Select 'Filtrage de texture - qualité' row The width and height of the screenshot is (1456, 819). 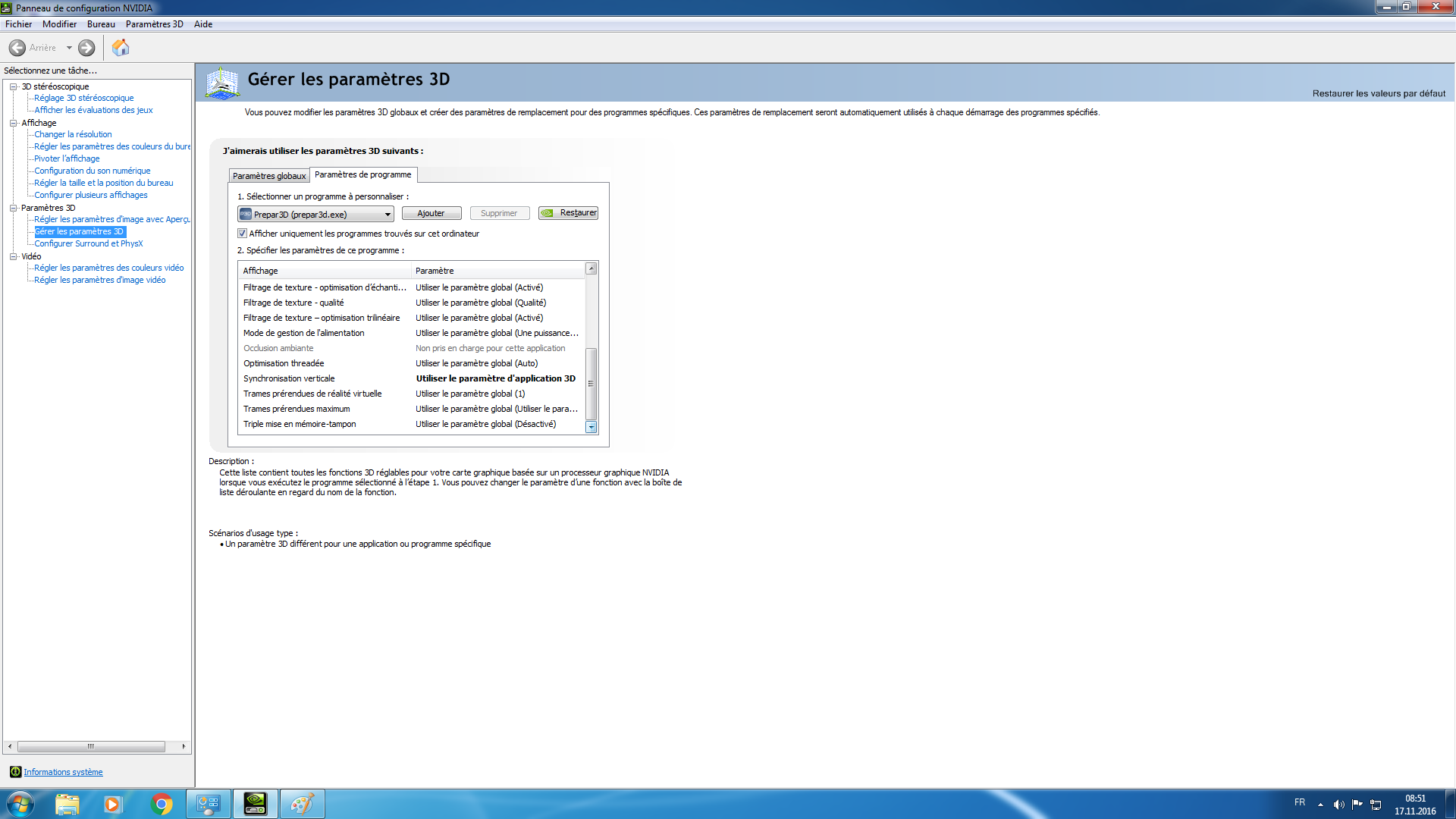coord(411,303)
